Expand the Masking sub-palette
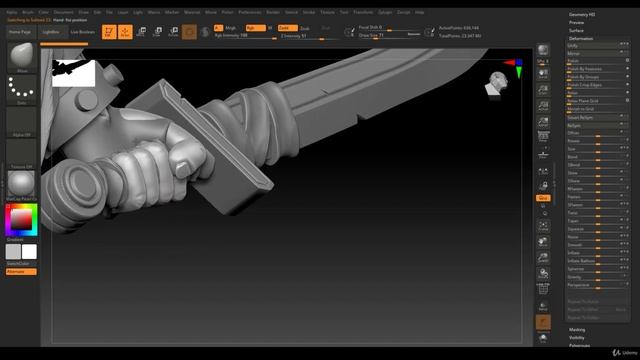640x360 pixels. click(x=577, y=330)
